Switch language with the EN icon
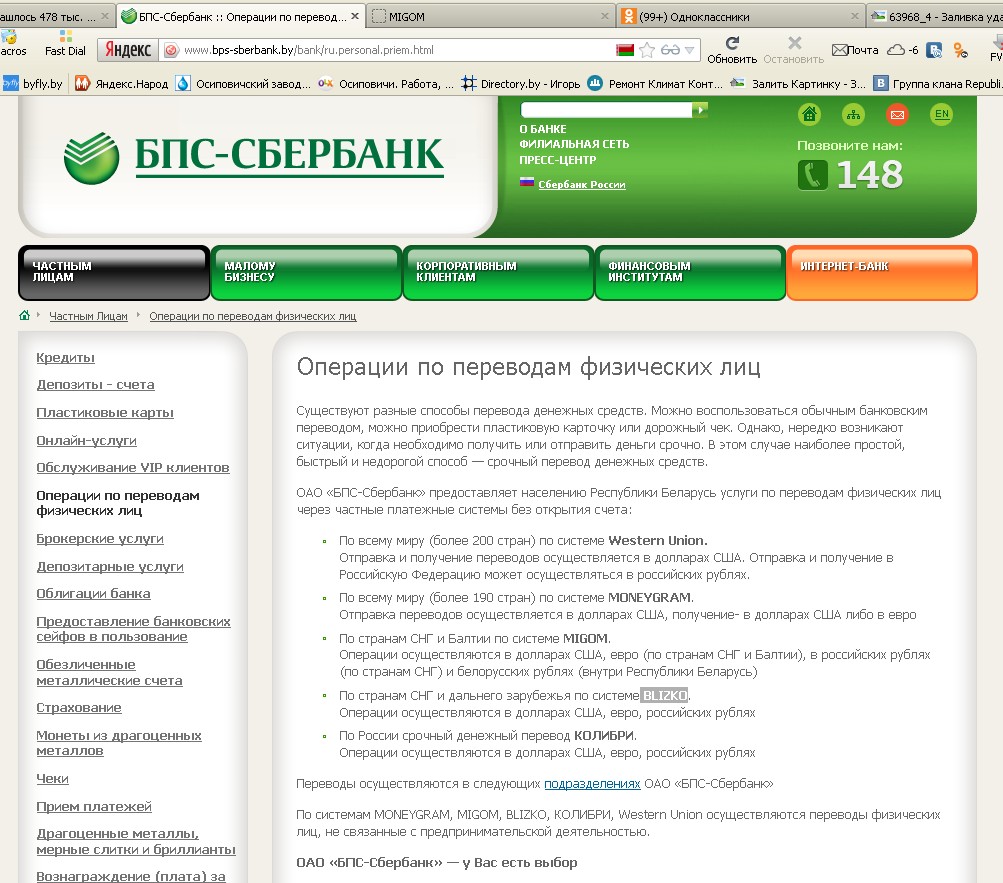The width and height of the screenshot is (1003, 883). coord(942,115)
